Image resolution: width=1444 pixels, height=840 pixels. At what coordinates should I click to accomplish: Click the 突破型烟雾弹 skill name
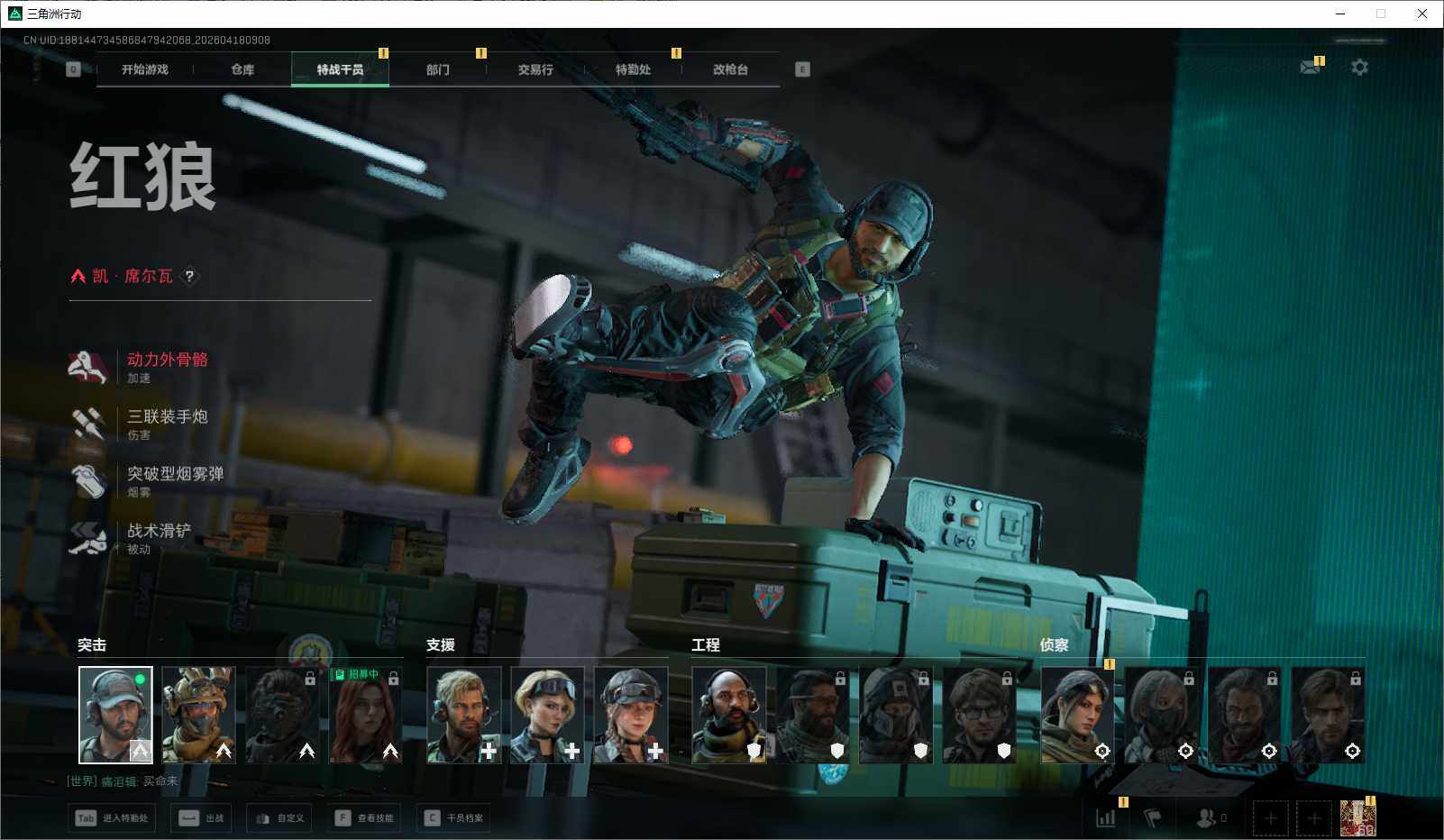[x=176, y=473]
